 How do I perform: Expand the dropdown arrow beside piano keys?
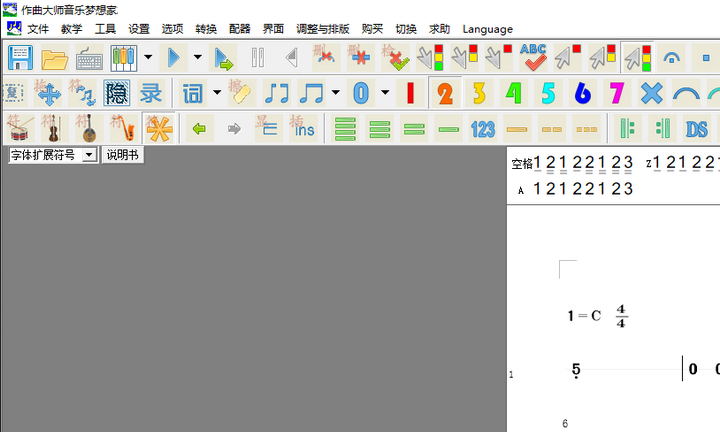pos(148,58)
